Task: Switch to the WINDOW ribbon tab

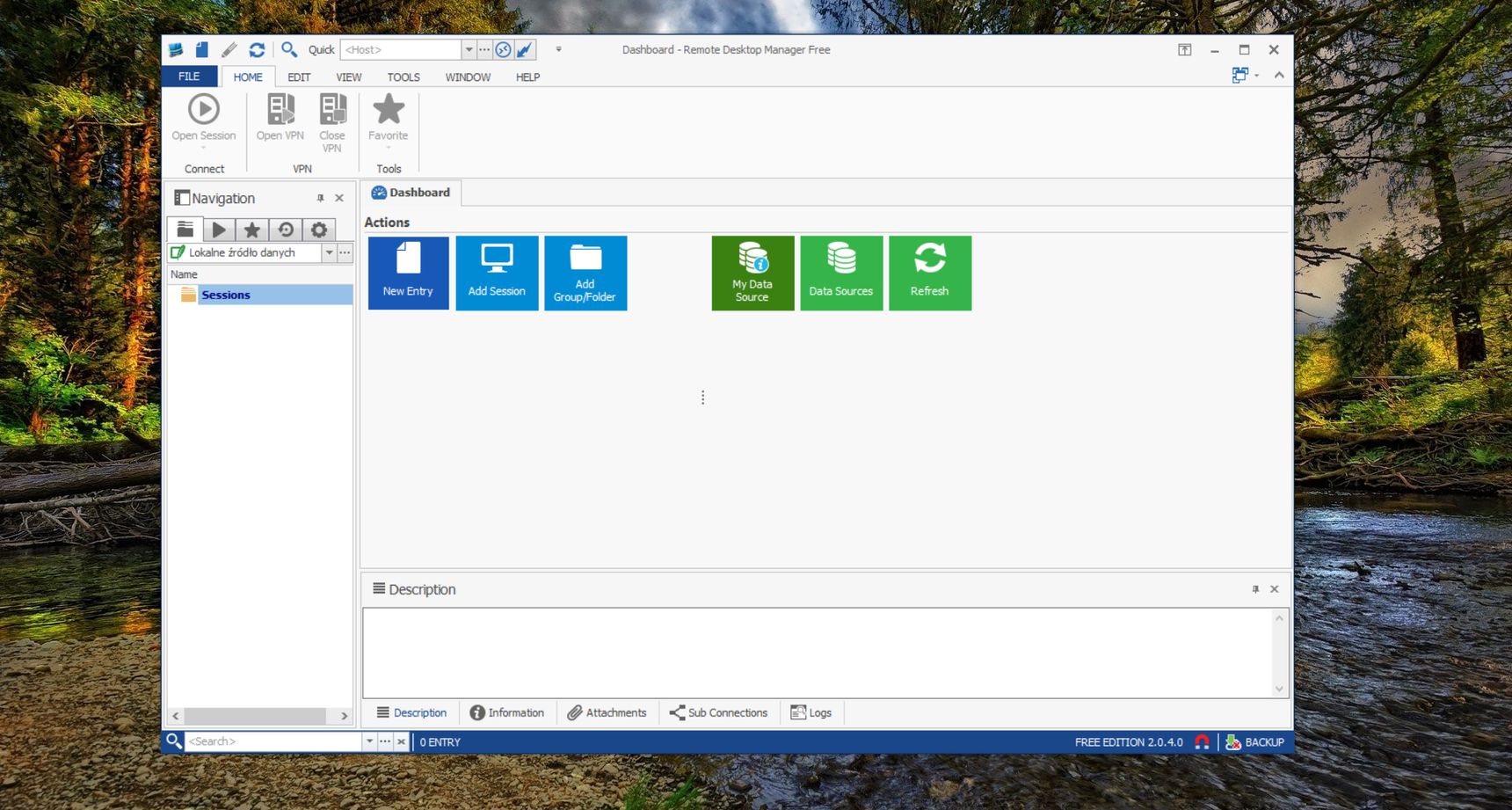Action: 468,77
